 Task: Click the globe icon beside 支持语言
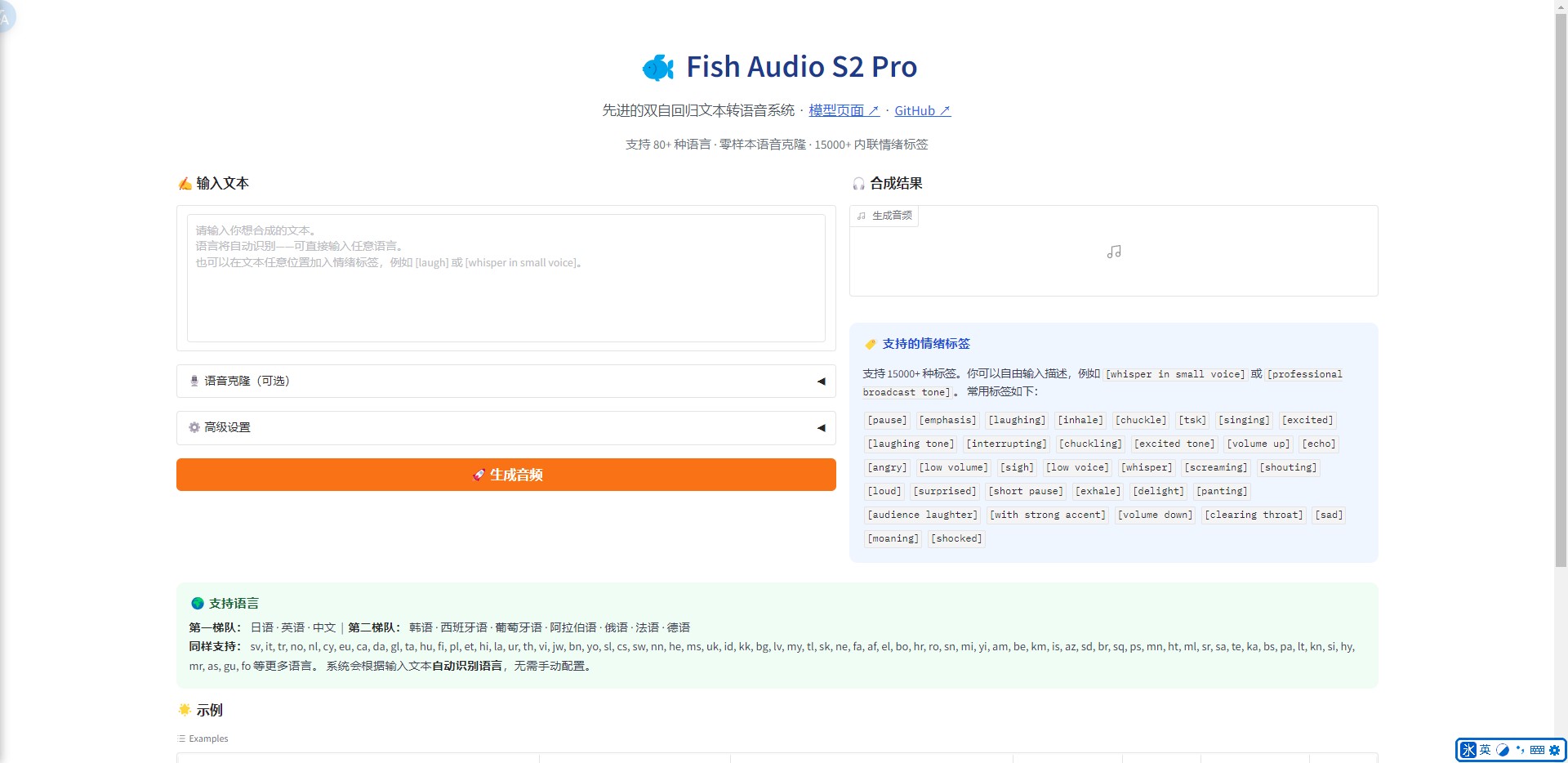[198, 603]
